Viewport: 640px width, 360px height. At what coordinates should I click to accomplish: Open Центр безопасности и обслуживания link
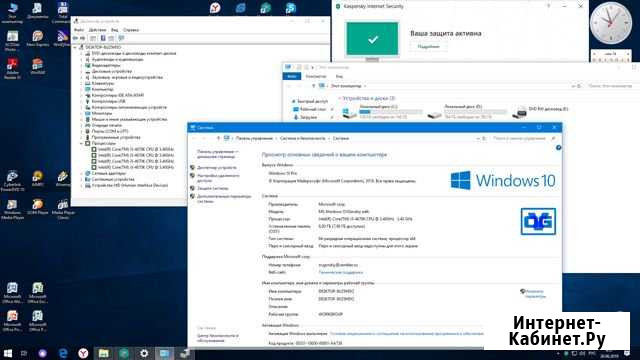[218, 338]
